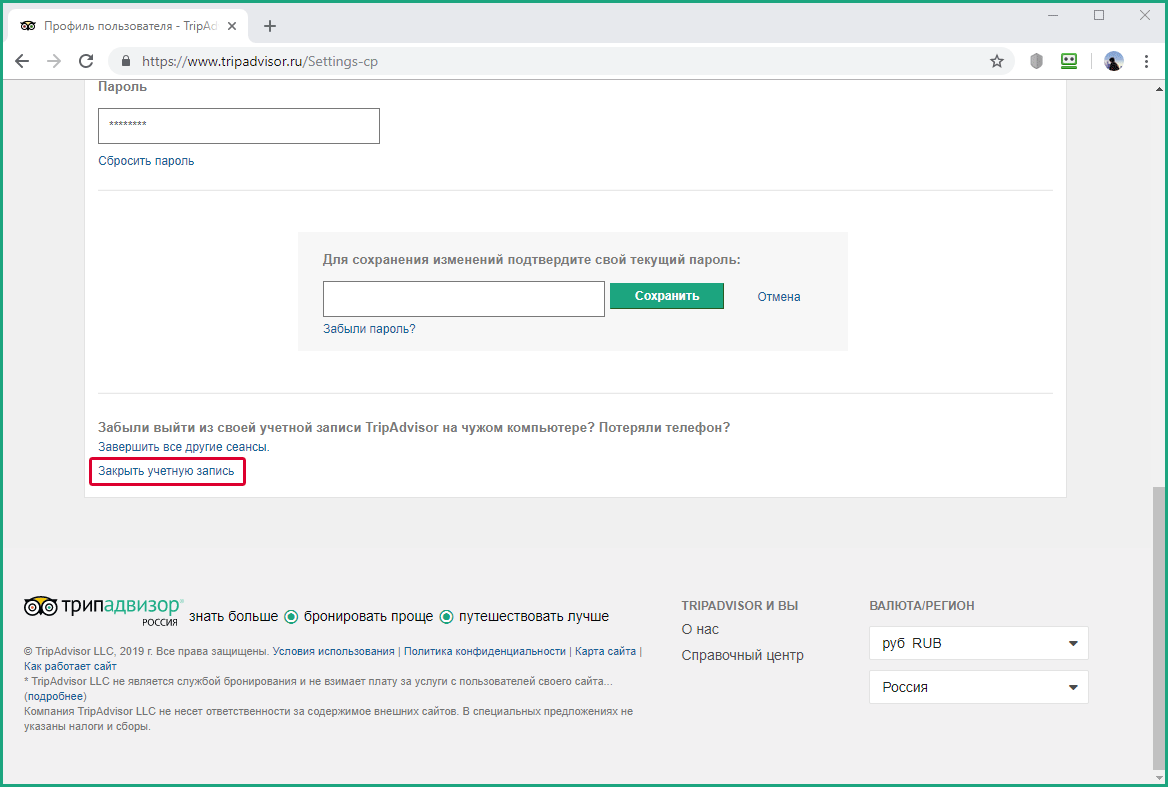
Task: Reload the page with refresh icon
Action: pyautogui.click(x=86, y=61)
